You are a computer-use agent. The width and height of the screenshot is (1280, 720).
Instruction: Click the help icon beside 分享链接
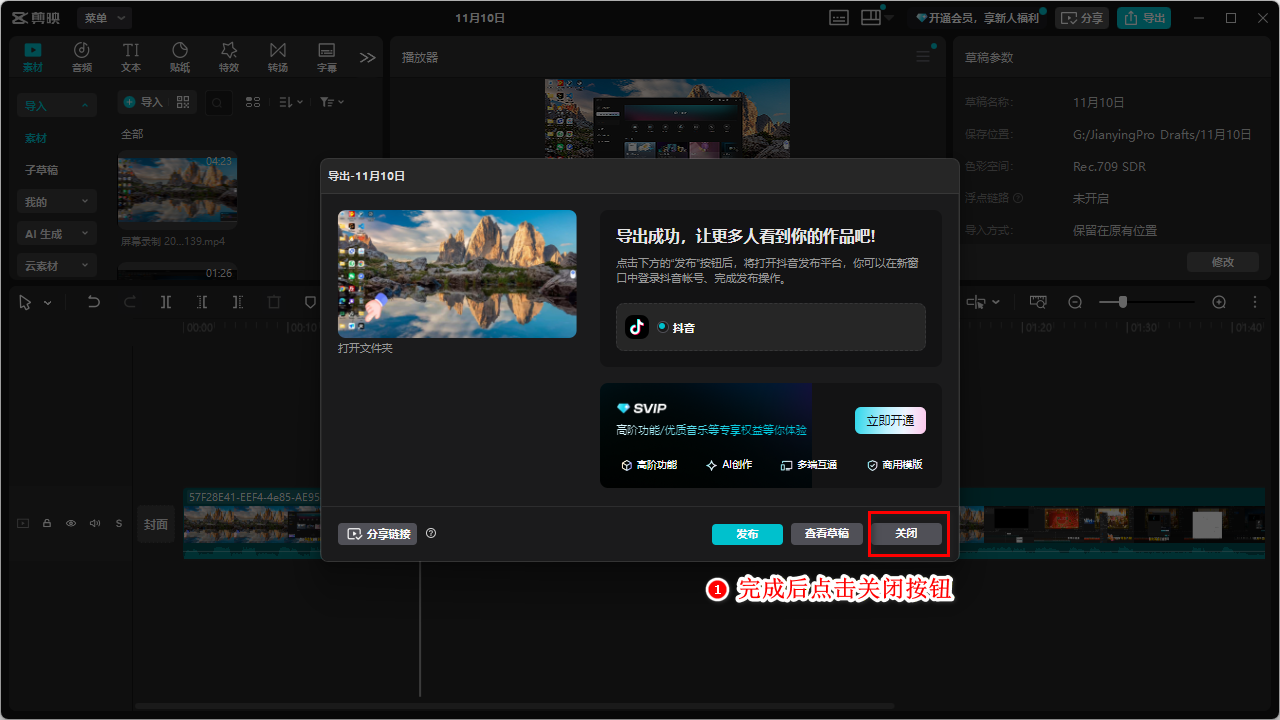(431, 534)
